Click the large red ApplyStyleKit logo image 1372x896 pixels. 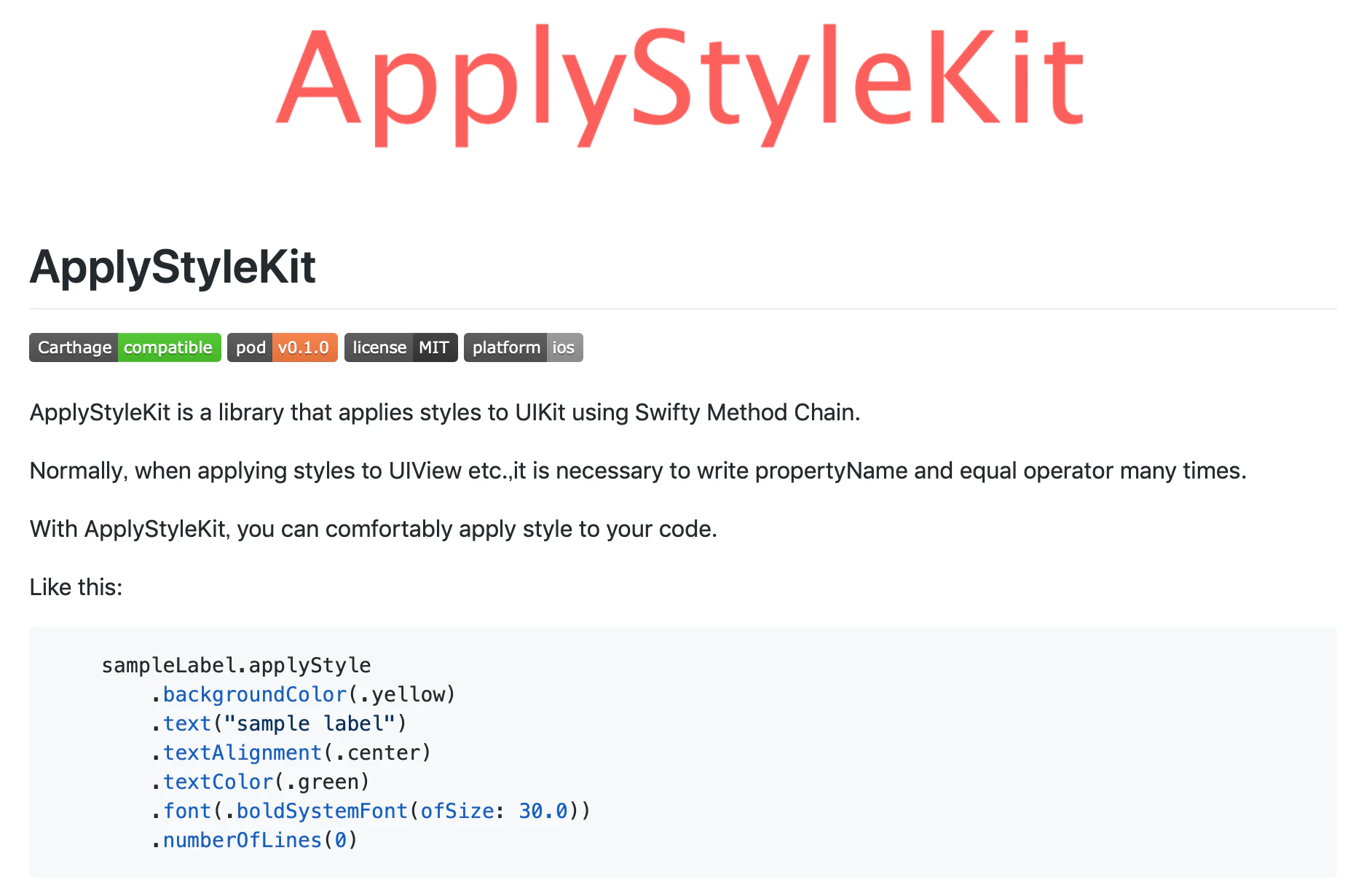pyautogui.click(x=681, y=86)
